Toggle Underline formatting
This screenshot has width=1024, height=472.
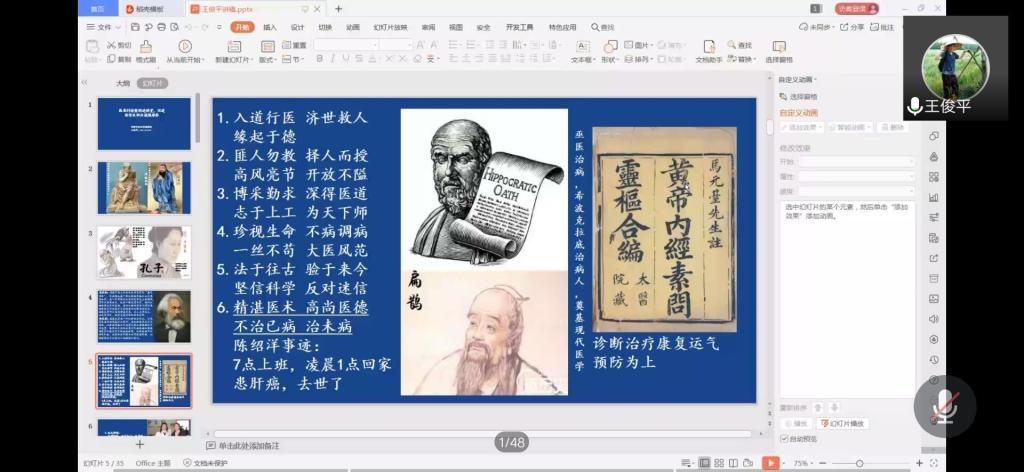(x=345, y=59)
